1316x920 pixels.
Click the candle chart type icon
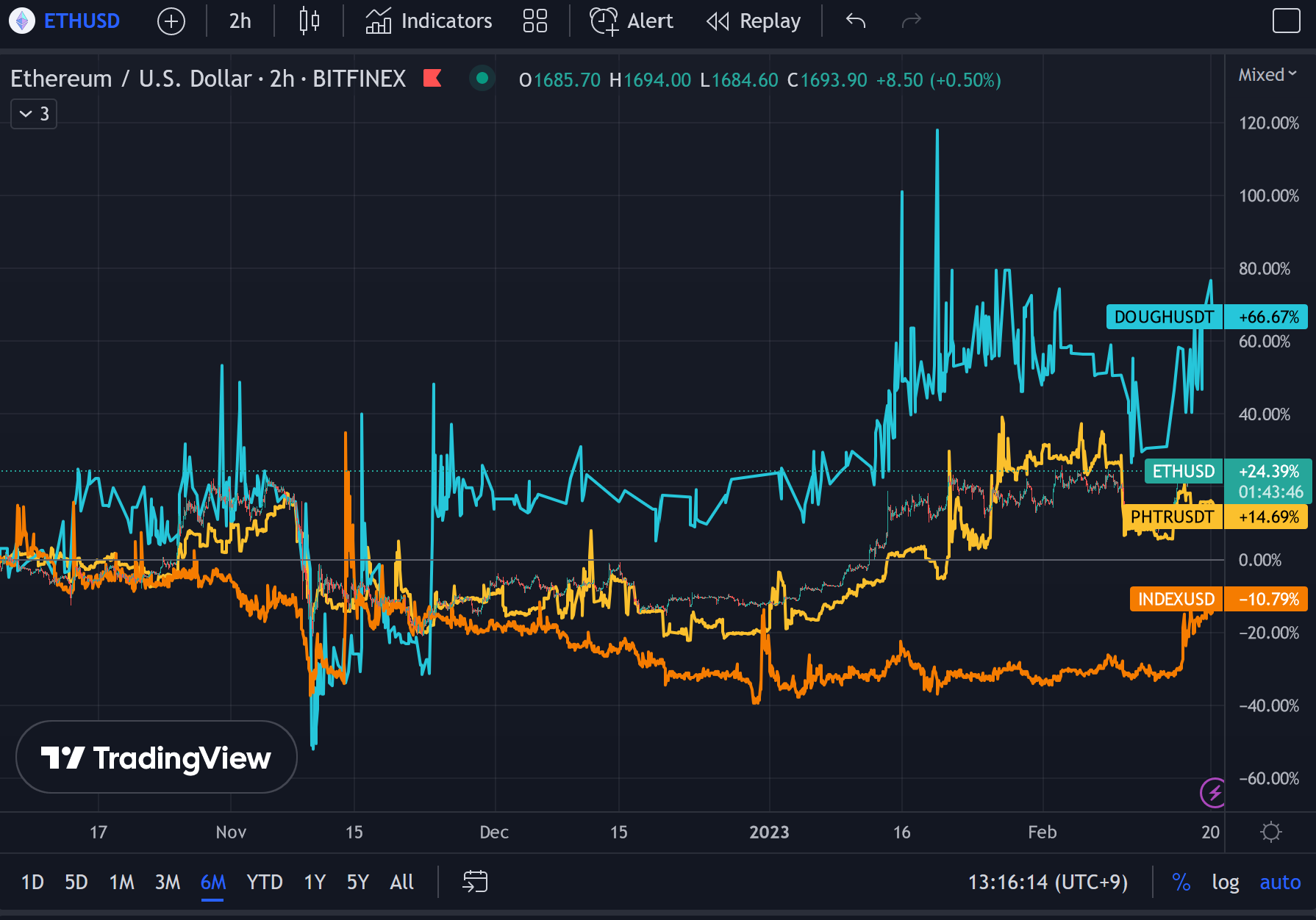(309, 21)
